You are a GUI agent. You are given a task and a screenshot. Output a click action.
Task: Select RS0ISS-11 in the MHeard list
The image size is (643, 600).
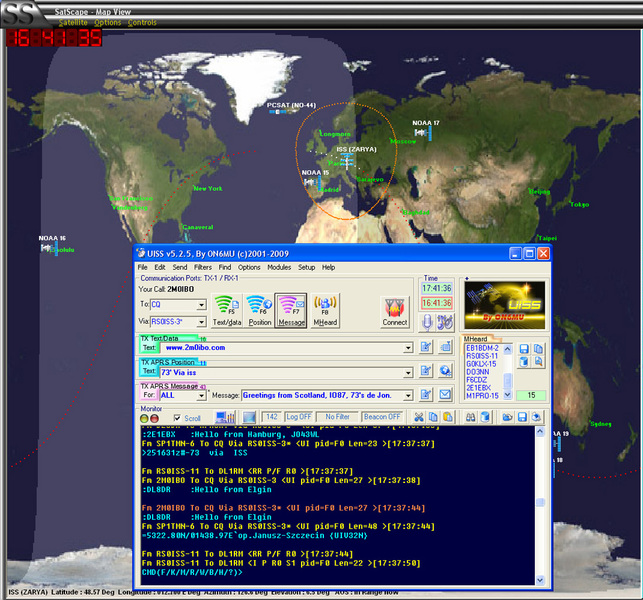pos(481,356)
